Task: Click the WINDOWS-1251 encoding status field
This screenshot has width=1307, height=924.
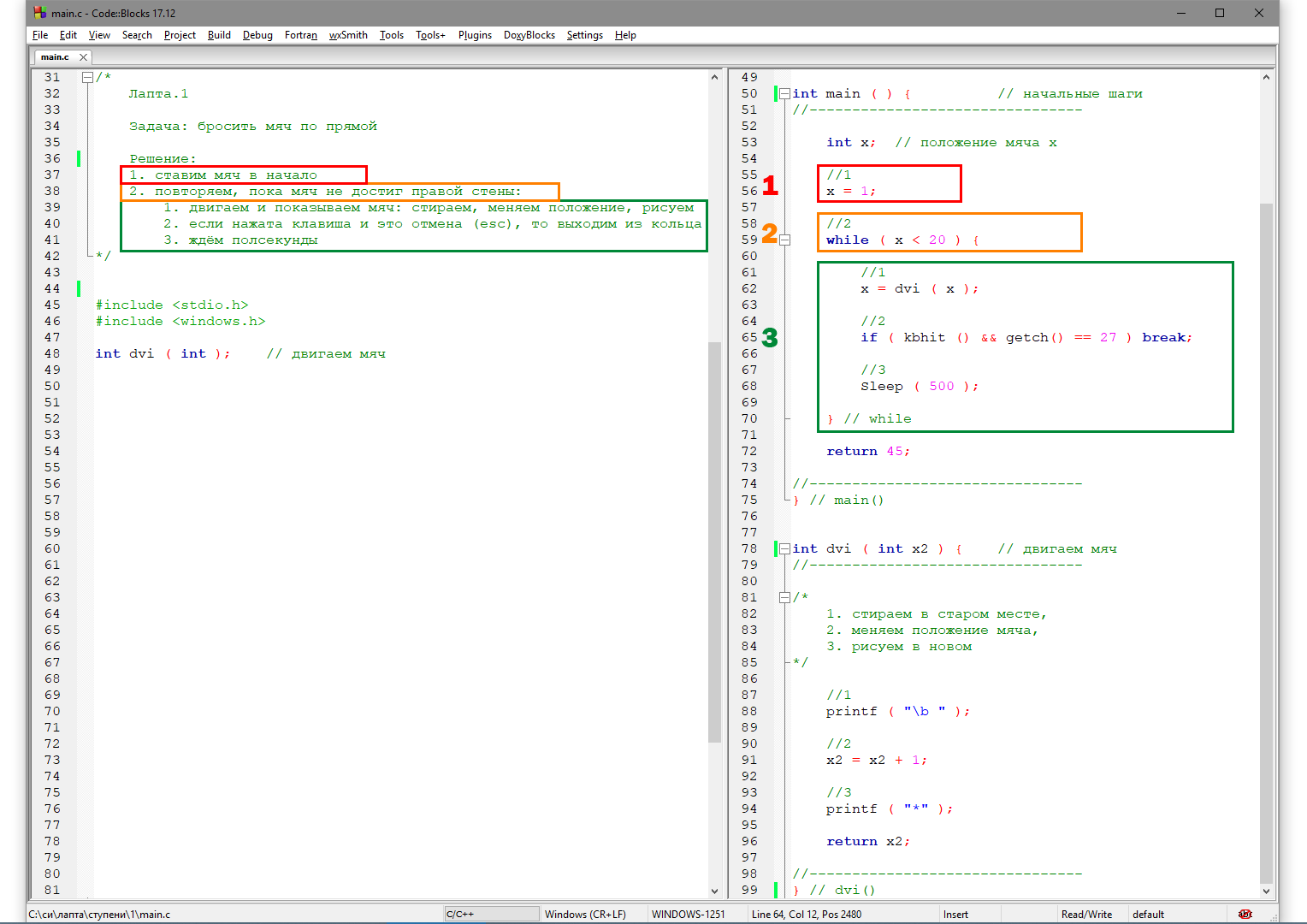Action: (688, 914)
